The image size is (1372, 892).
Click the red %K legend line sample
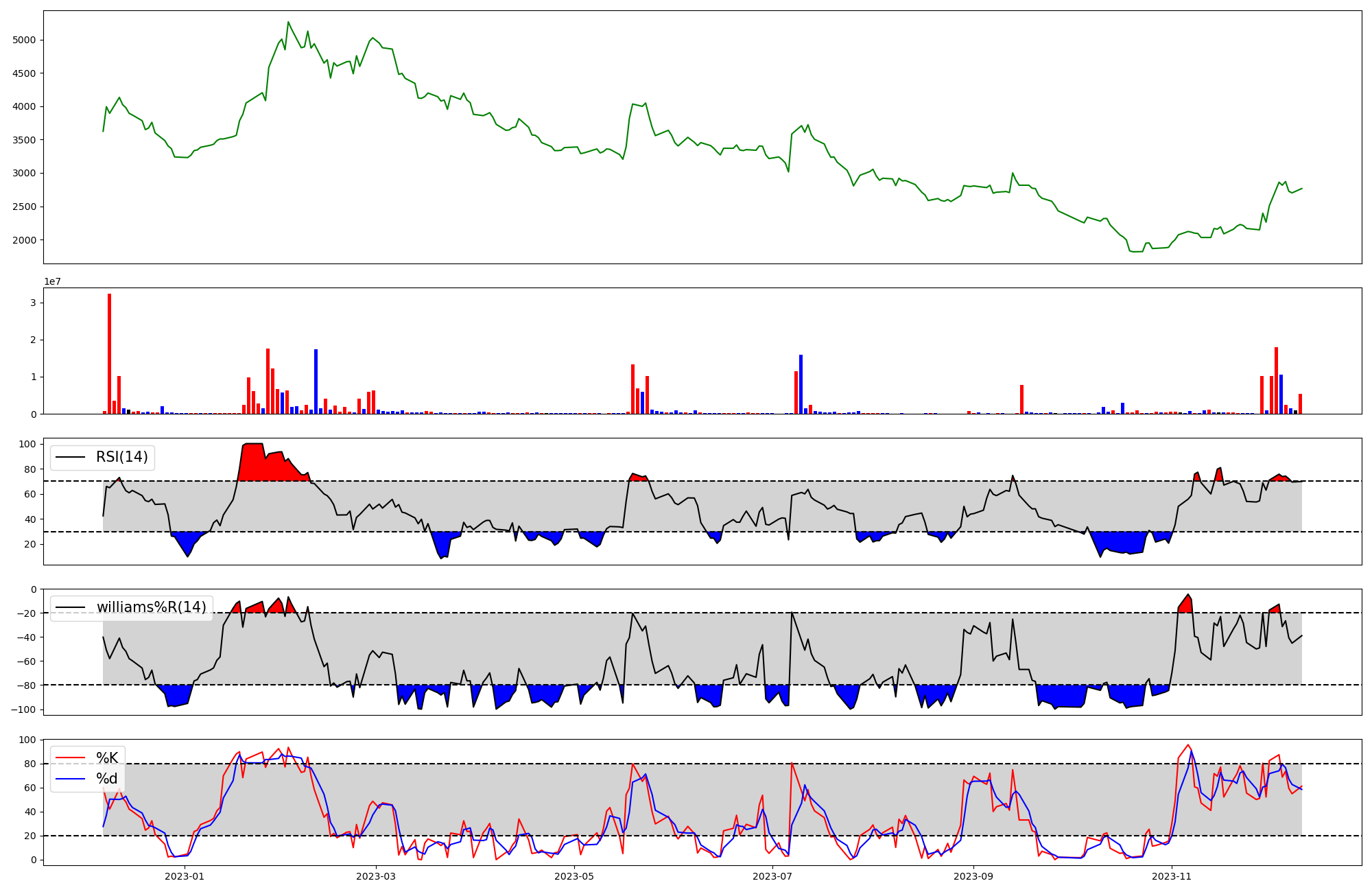coord(71,758)
